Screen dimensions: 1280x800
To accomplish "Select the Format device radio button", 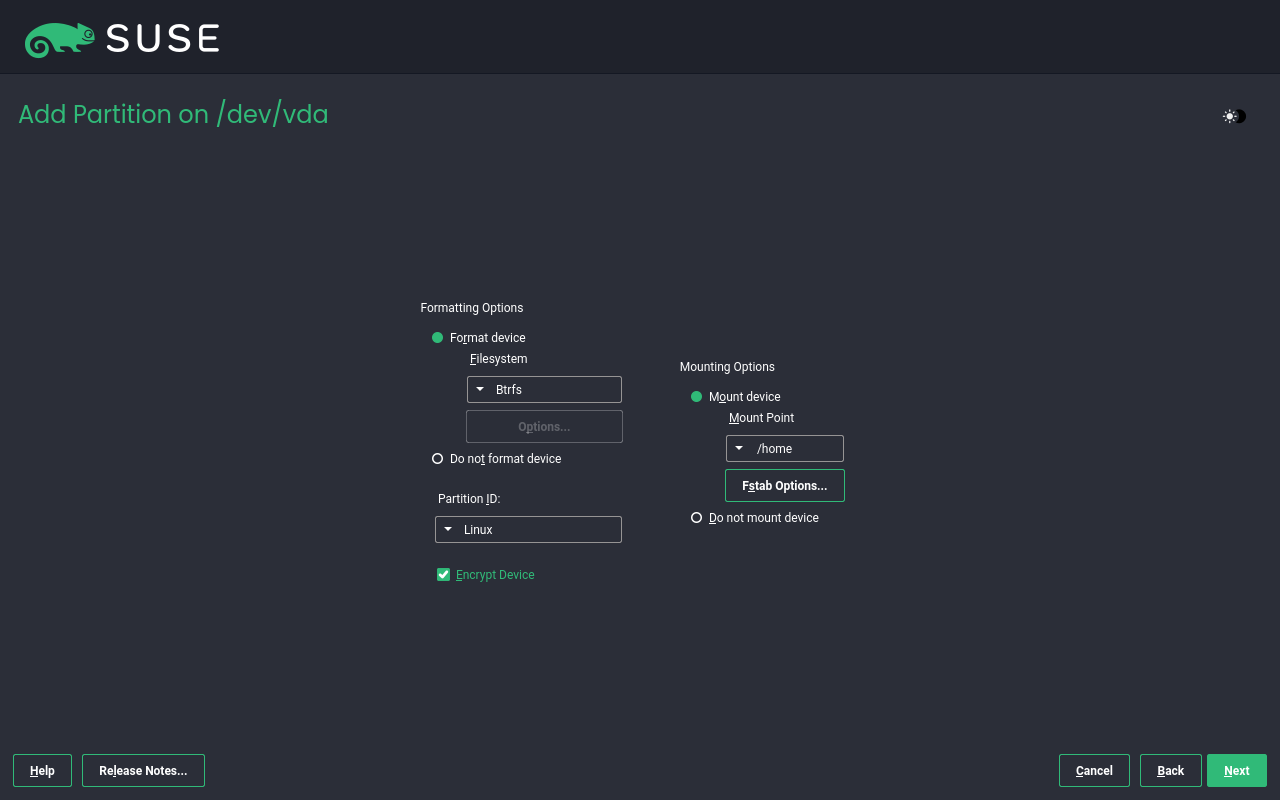I will tap(438, 338).
